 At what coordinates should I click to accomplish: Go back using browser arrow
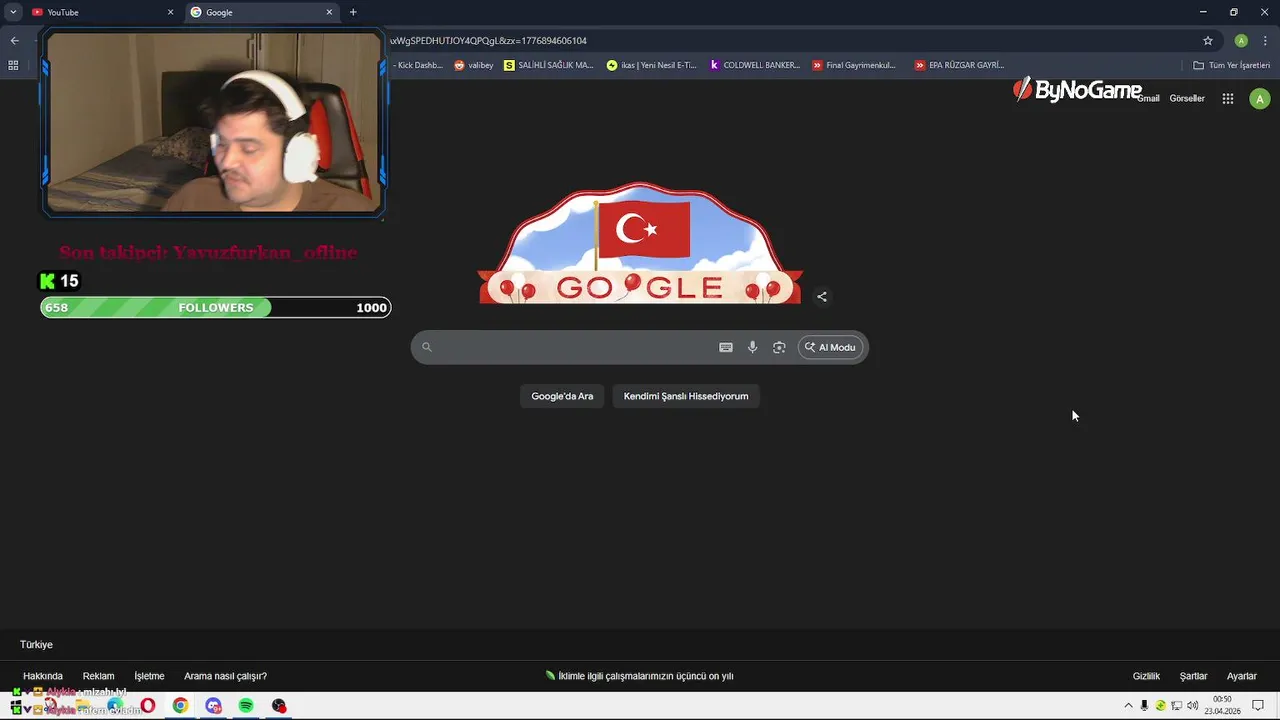click(14, 41)
